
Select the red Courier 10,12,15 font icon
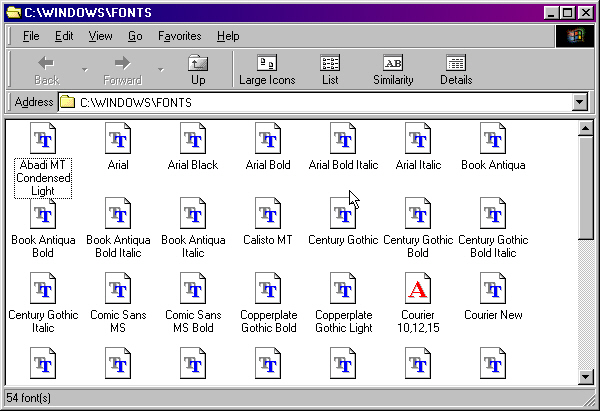coord(418,288)
